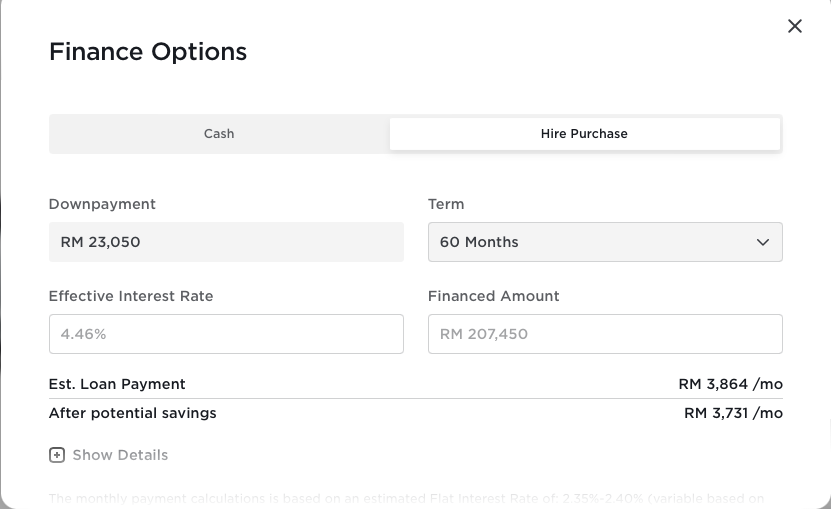Click the After potential savings label
Screen dimensions: 831x509
coord(132,413)
